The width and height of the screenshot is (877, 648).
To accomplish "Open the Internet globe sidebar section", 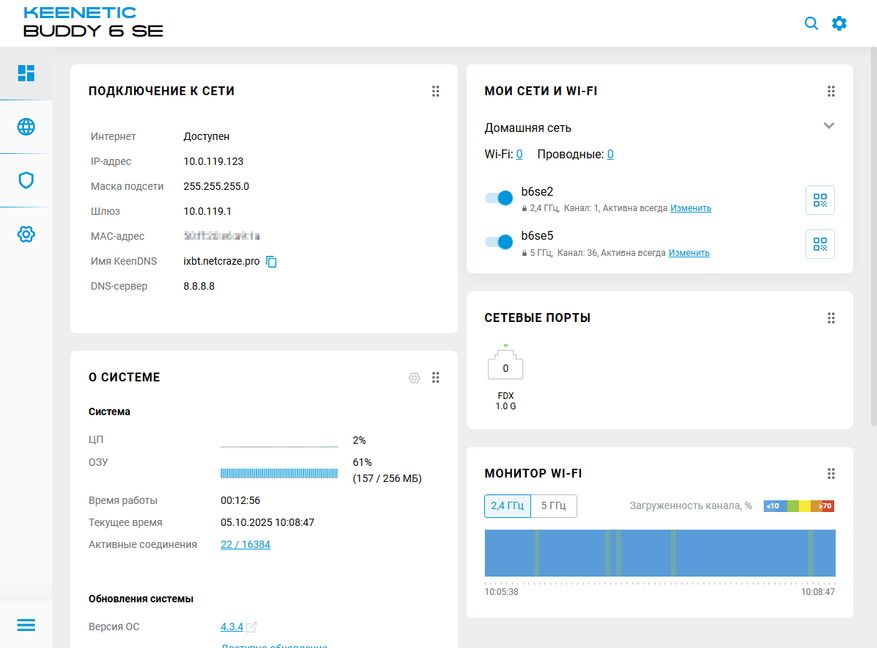I will 26,127.
